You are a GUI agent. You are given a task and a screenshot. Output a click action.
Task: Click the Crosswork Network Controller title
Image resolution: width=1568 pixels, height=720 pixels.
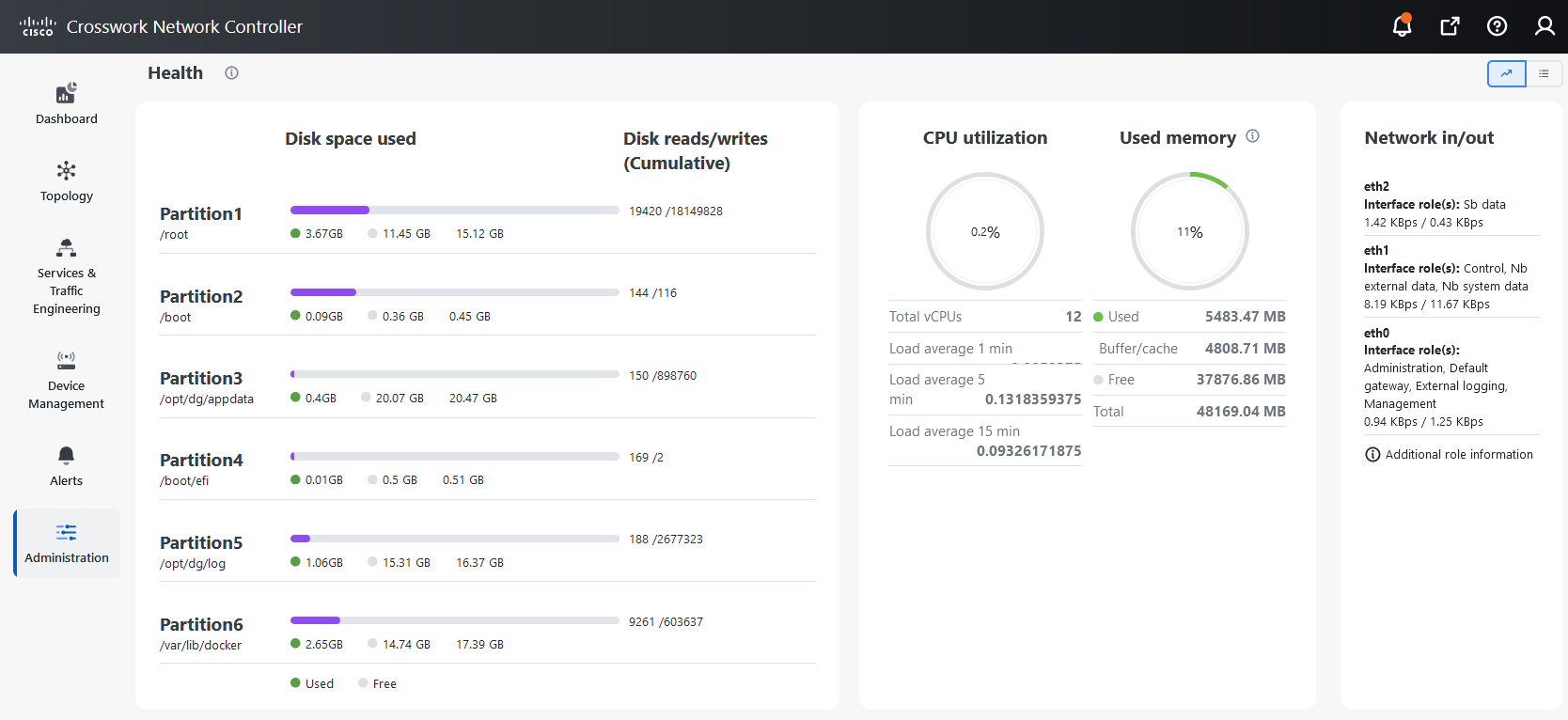(184, 27)
